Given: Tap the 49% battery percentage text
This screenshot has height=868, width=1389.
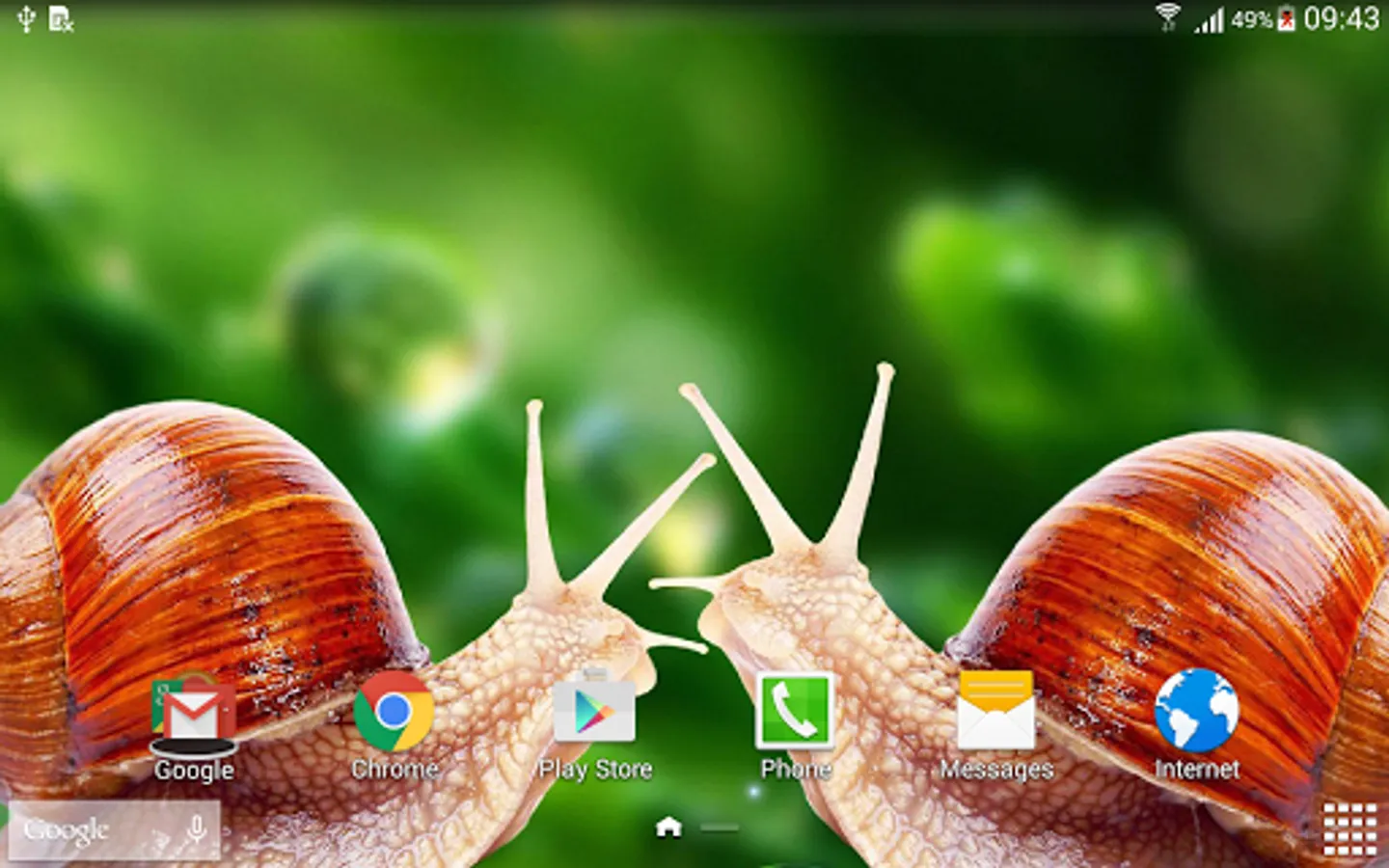Looking at the screenshot, I should tap(1252, 19).
